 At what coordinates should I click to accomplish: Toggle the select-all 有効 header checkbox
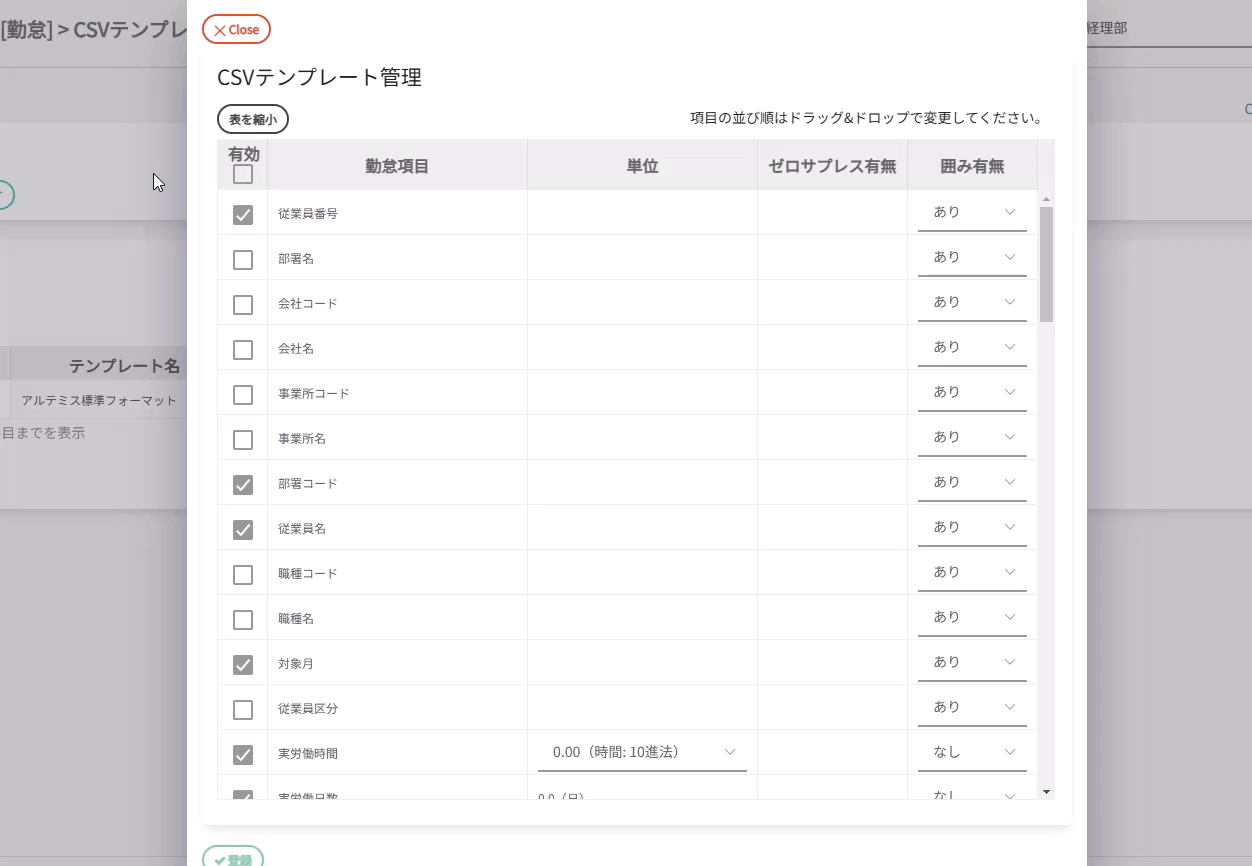click(243, 175)
